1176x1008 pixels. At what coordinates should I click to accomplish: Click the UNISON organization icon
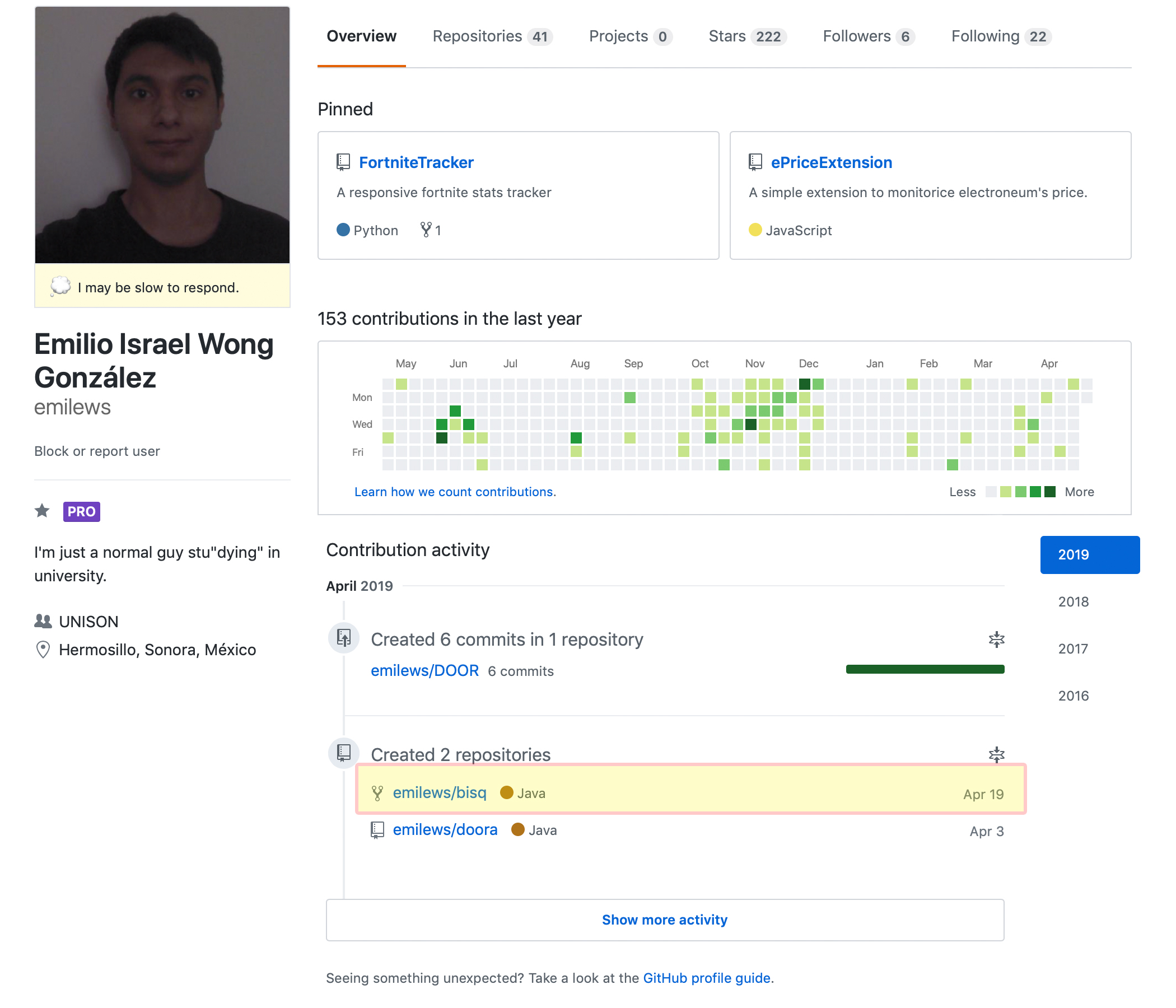point(44,620)
